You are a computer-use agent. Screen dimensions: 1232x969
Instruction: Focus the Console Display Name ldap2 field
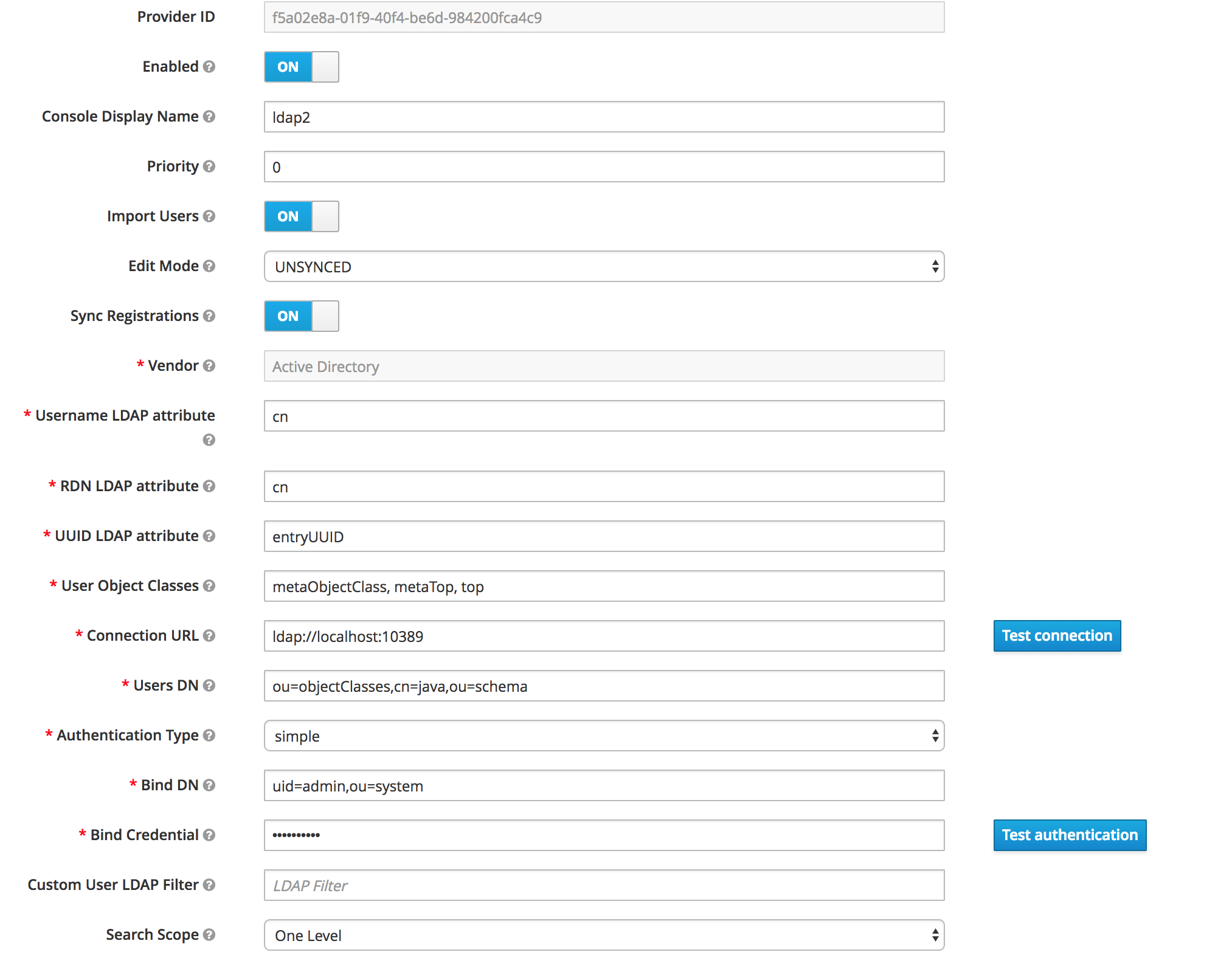pyautogui.click(x=603, y=117)
